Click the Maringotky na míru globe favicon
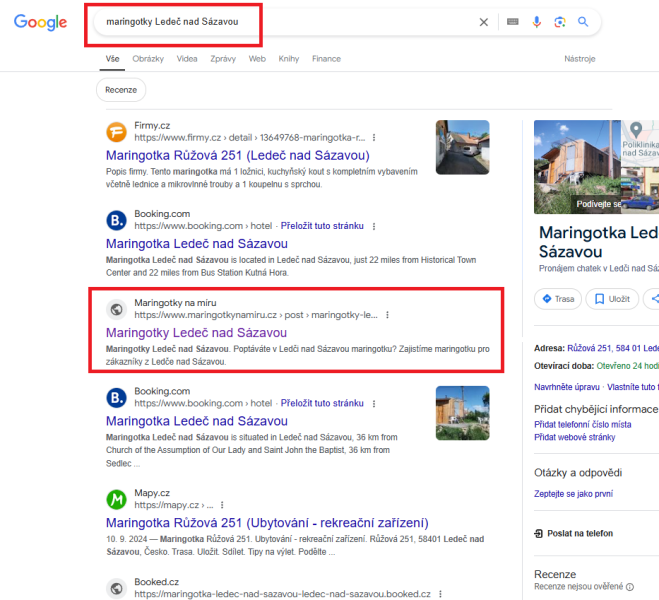659x600 pixels. point(116,309)
